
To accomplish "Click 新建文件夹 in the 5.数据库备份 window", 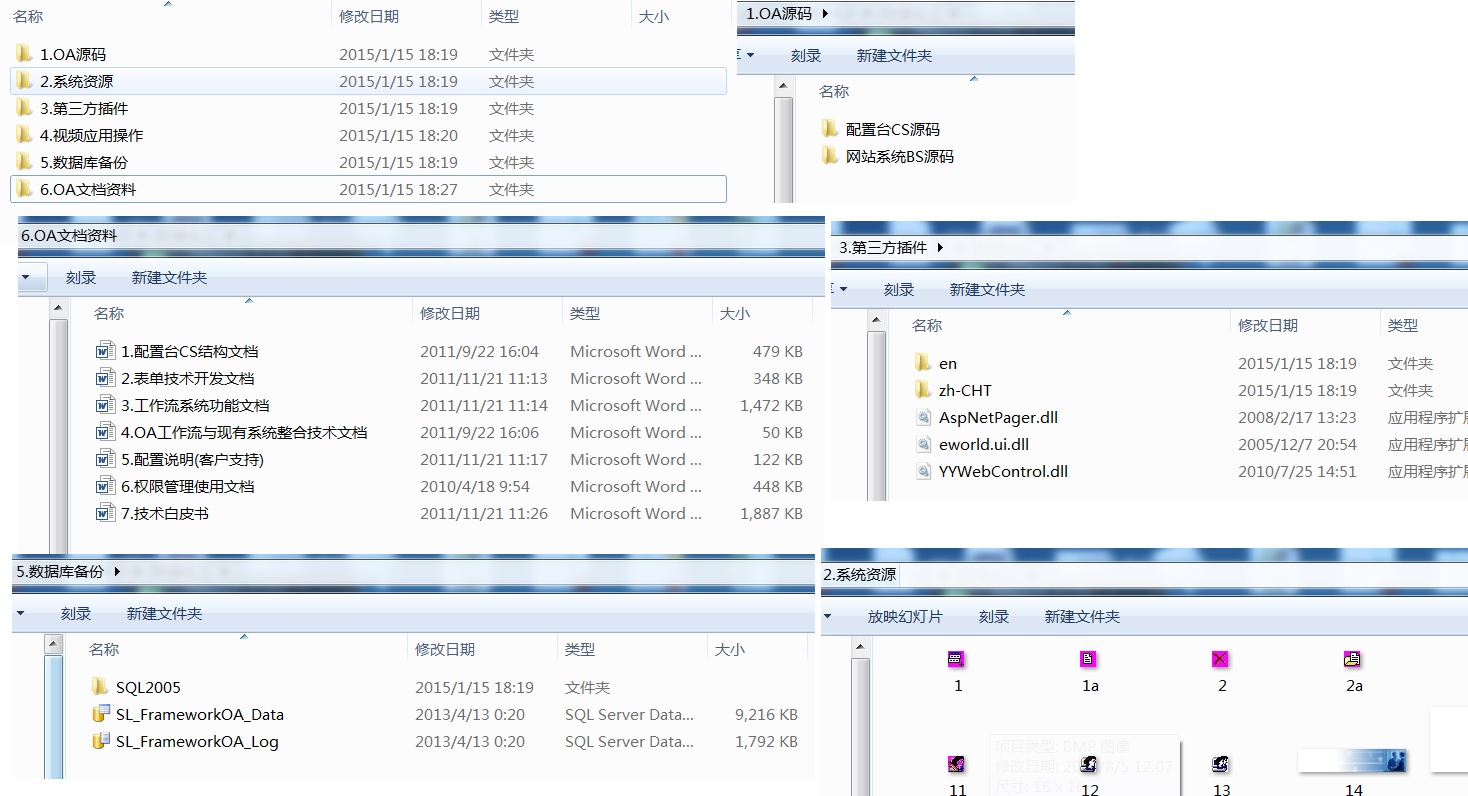I will pyautogui.click(x=164, y=614).
